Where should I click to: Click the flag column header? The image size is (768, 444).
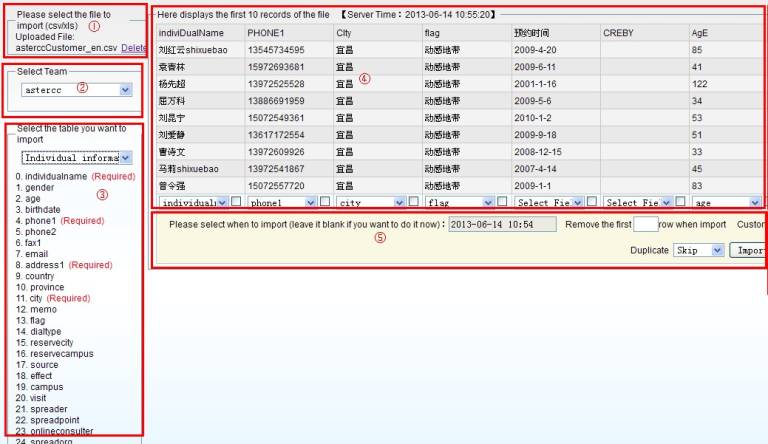(432, 33)
